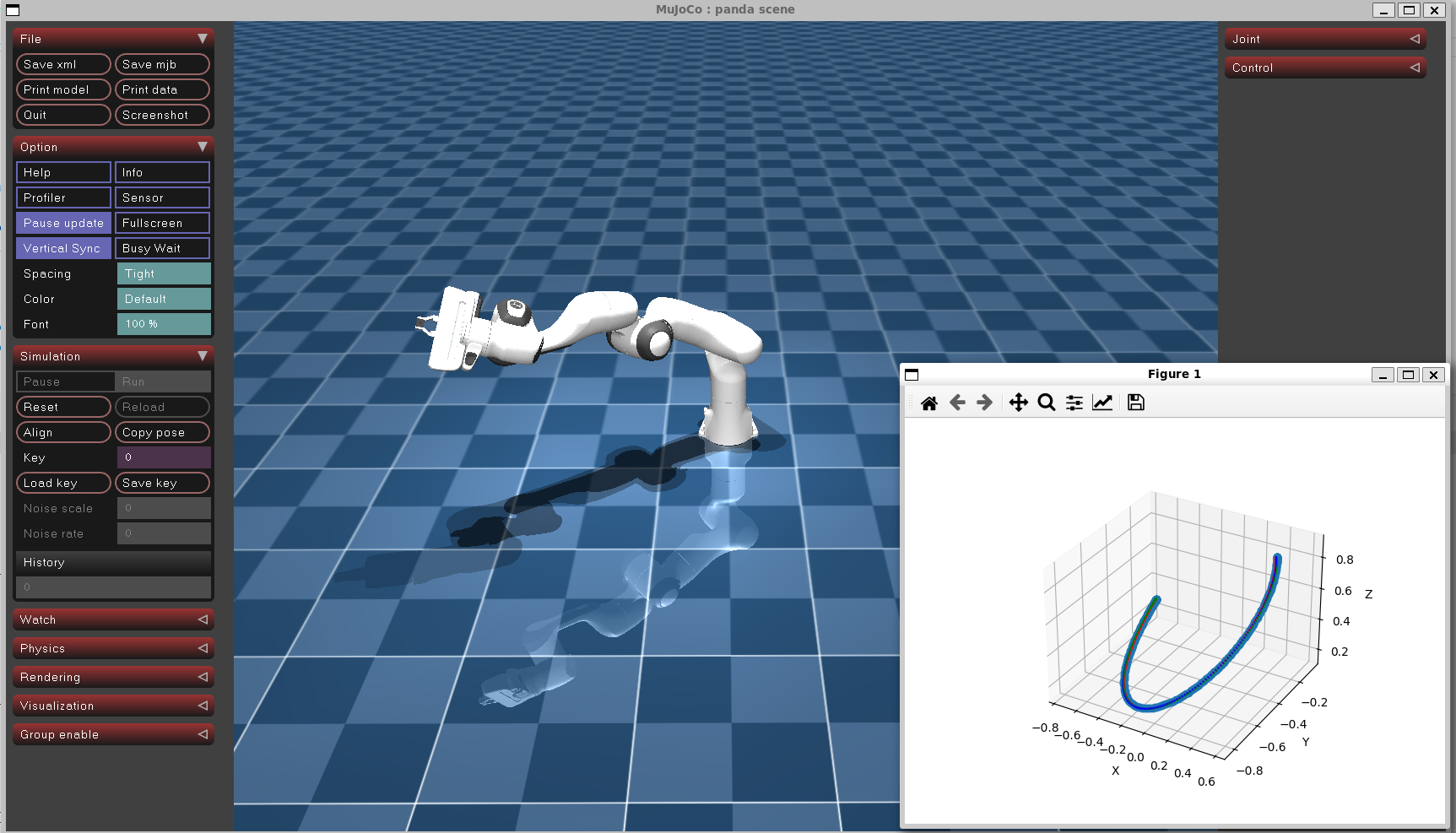Viewport: 1456px width, 833px height.
Task: Select the Pan tool in Figure 1
Action: point(1019,403)
